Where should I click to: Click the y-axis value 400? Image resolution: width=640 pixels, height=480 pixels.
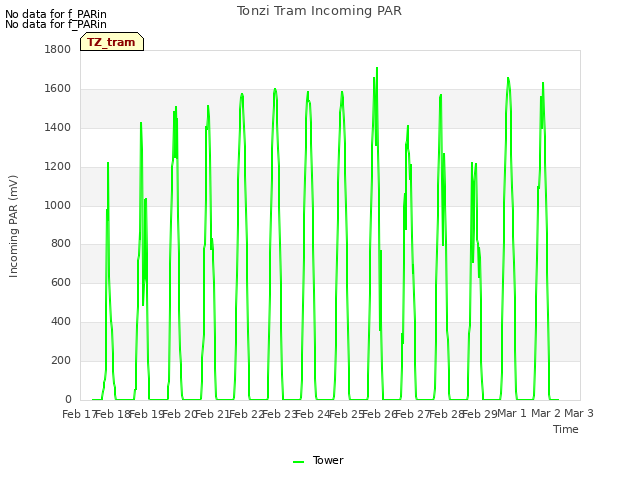tap(61, 322)
